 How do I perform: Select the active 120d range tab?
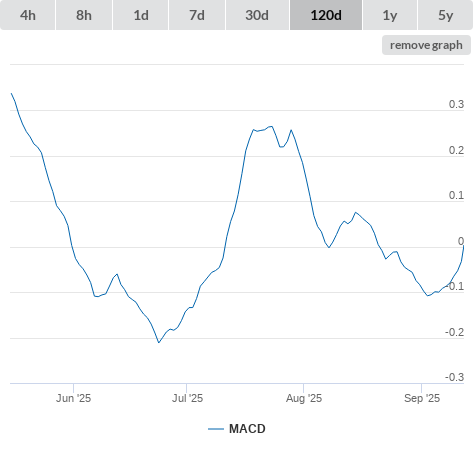click(x=326, y=15)
